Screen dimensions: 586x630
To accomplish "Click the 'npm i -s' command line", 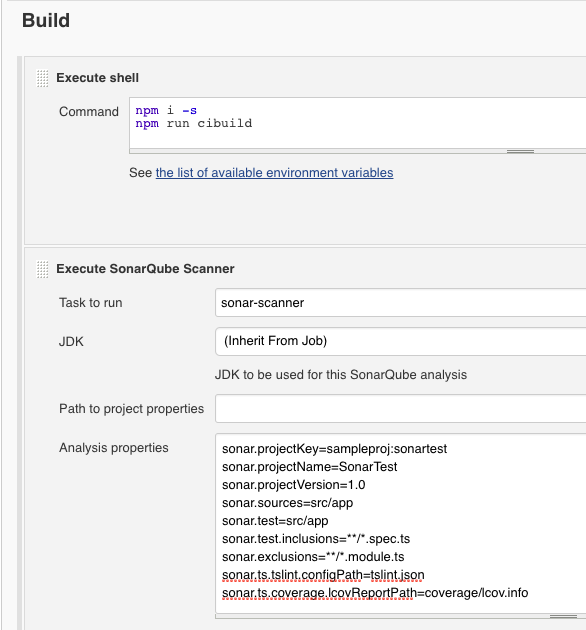I will coord(166,110).
